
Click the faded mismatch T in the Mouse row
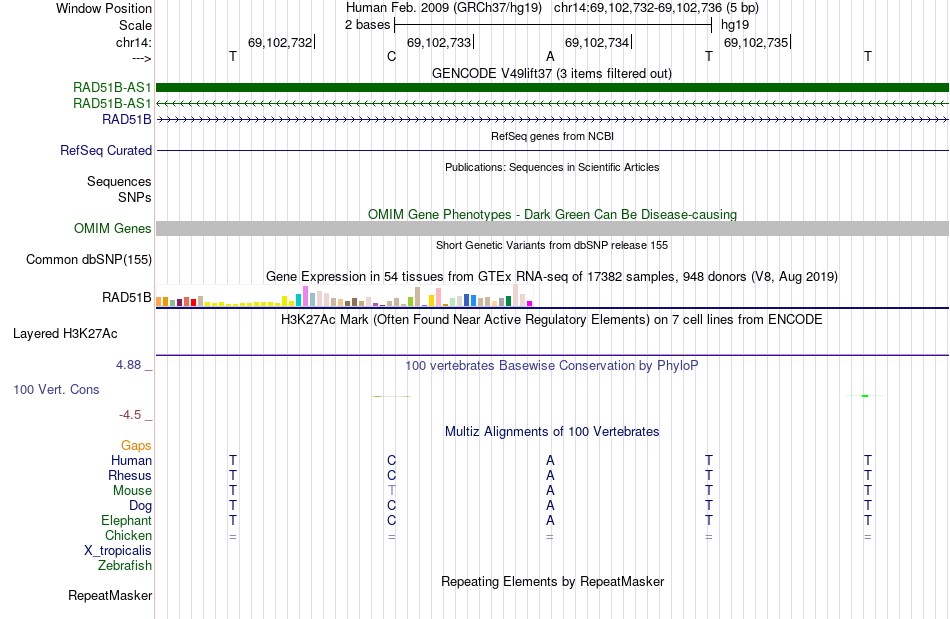click(391, 490)
